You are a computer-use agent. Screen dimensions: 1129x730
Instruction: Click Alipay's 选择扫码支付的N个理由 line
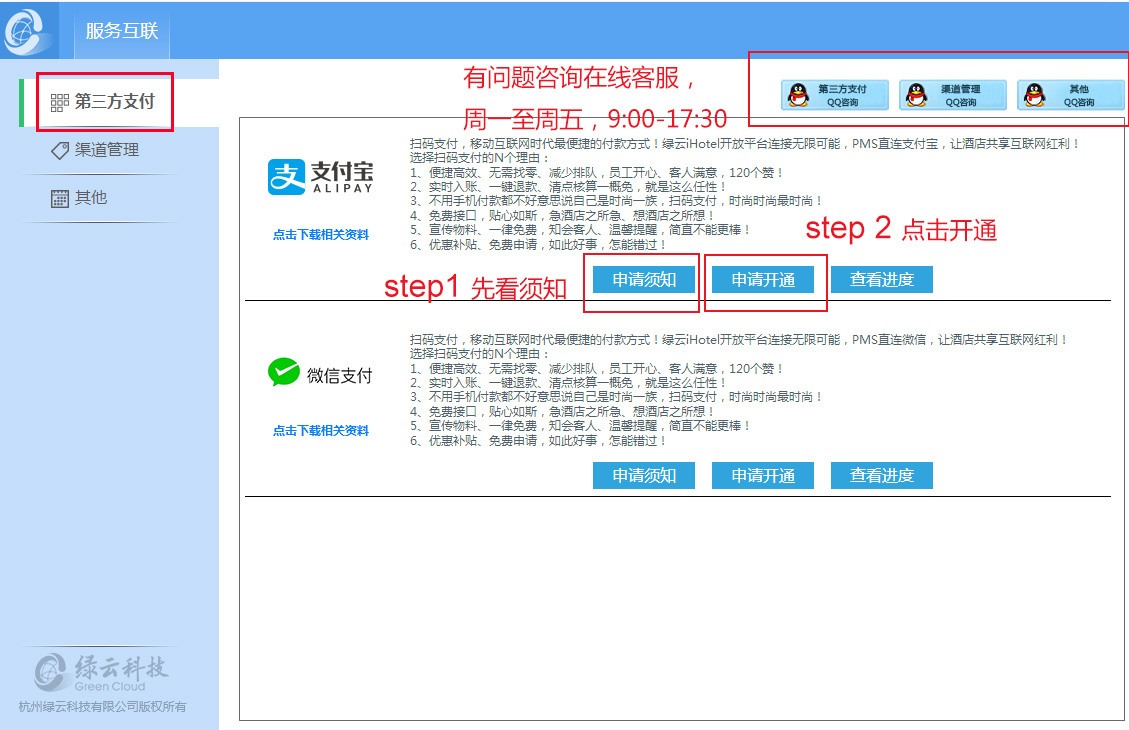point(480,158)
